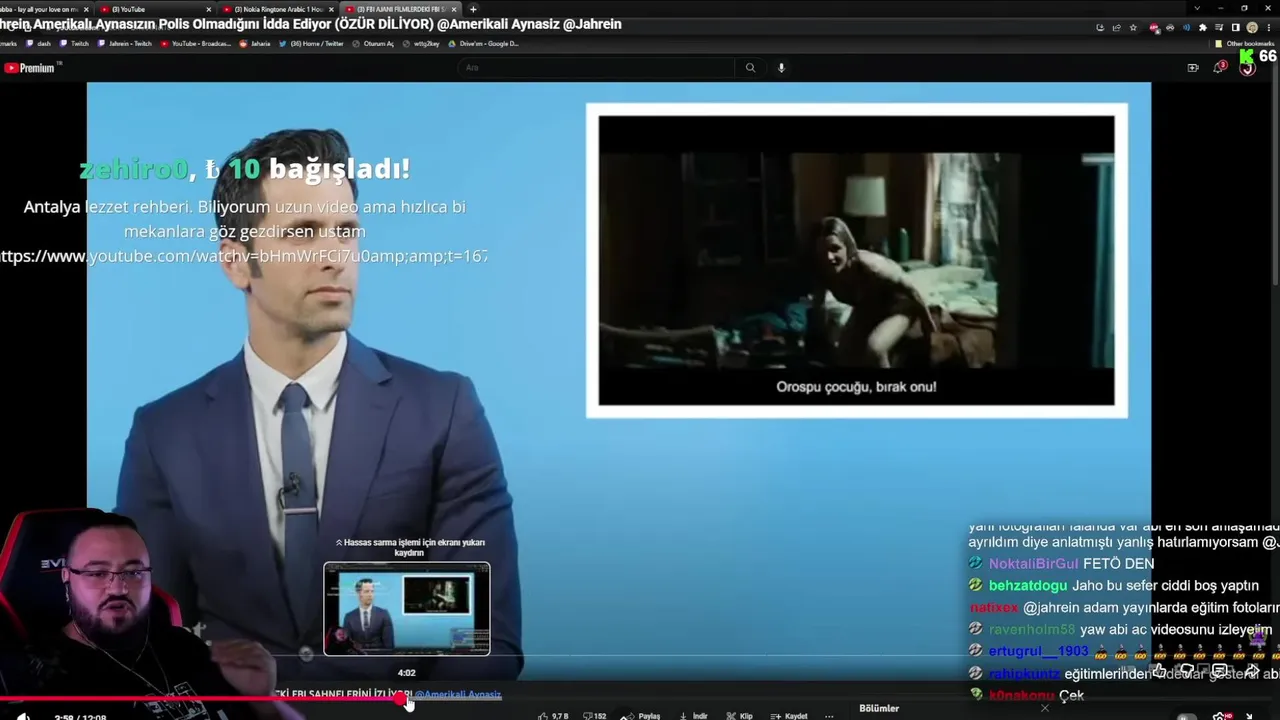The image size is (1280, 720).
Task: Open the 'Jahrein - Twitch' bookmark
Action: point(125,44)
